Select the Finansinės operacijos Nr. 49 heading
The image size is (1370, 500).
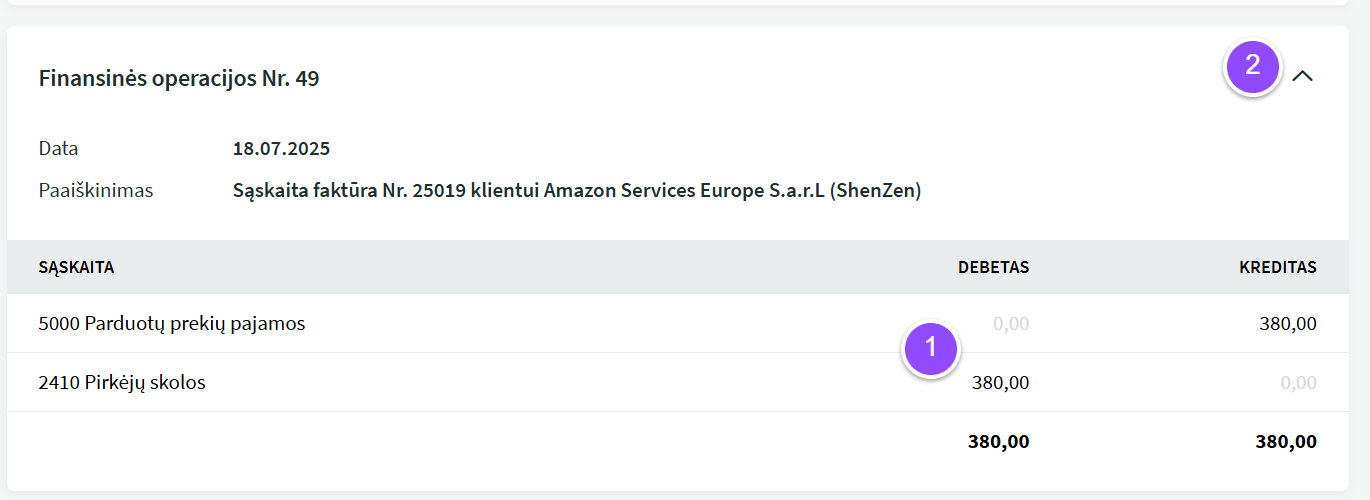(x=179, y=78)
